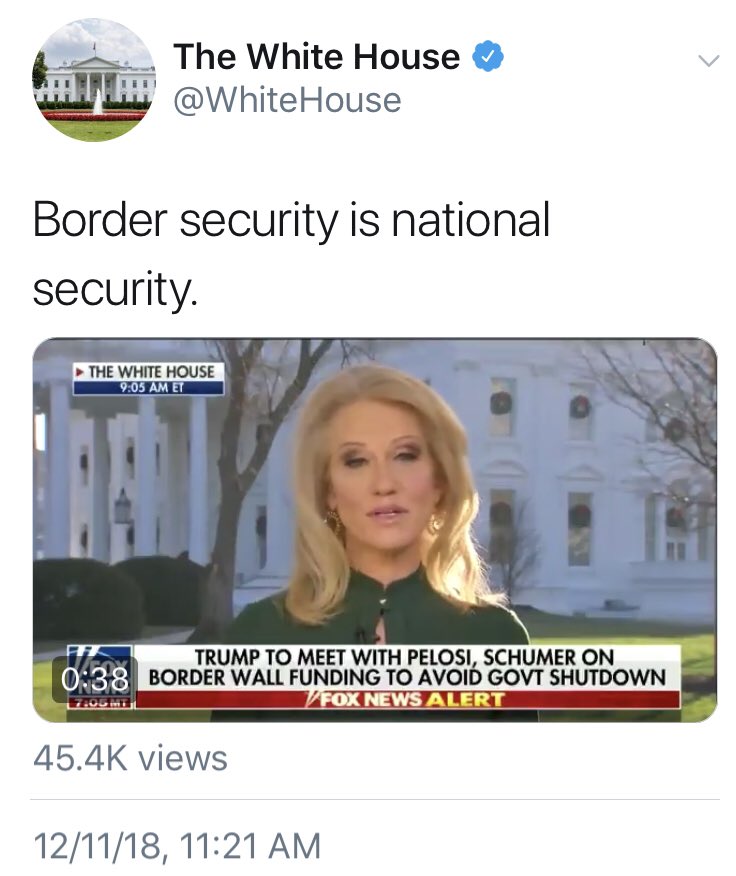Image resolution: width=736 pixels, height=876 pixels.
Task: Open the 45.4K views count
Action: click(x=130, y=759)
